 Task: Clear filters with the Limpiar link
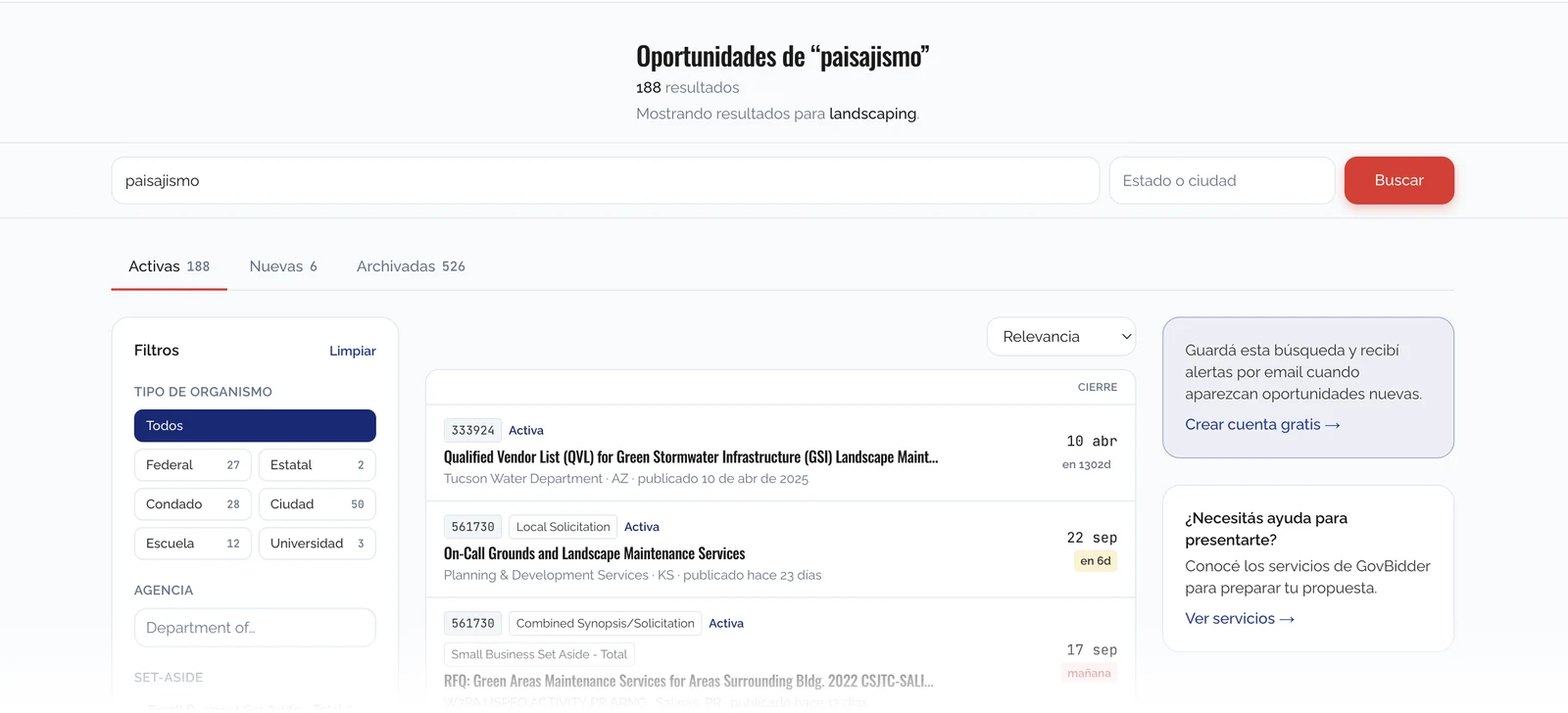pos(353,351)
